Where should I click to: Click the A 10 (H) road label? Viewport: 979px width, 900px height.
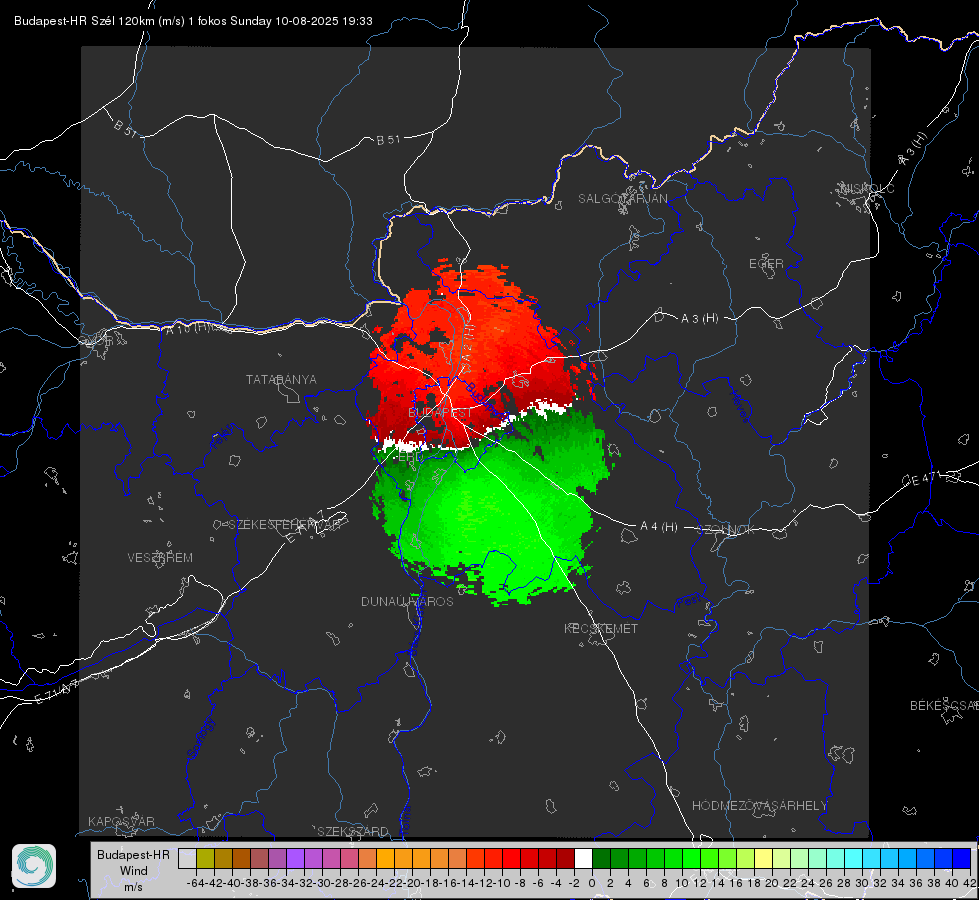187,327
